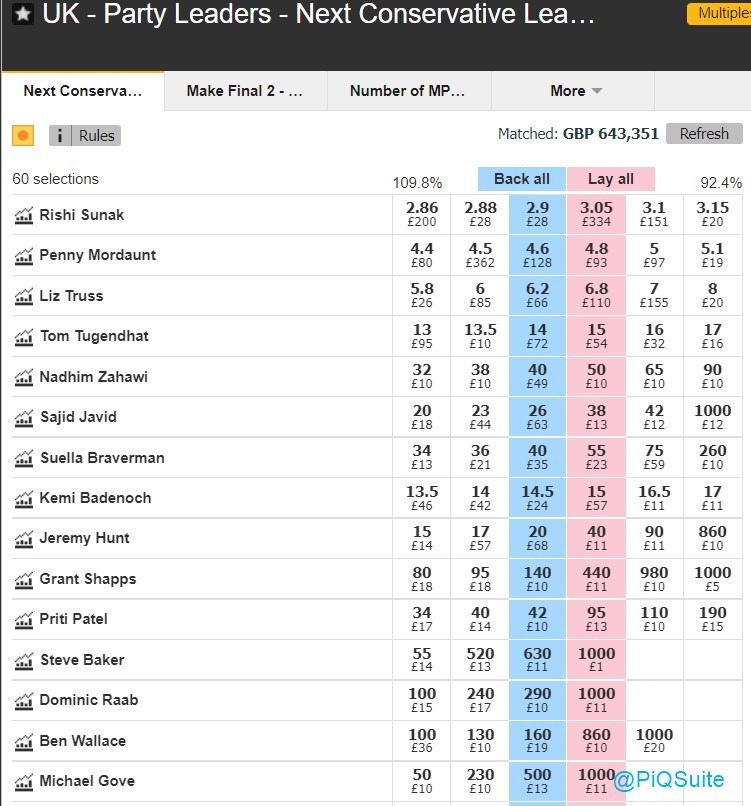The width and height of the screenshot is (751, 806).
Task: Lay Tom Tugendhat at 15 odds
Action: [596, 336]
